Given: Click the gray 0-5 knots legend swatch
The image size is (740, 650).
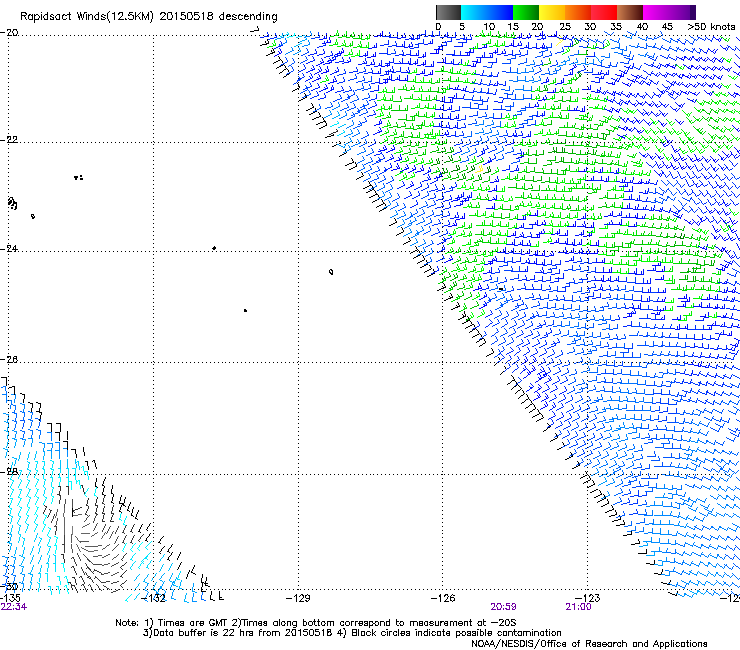Looking at the screenshot, I should (448, 12).
